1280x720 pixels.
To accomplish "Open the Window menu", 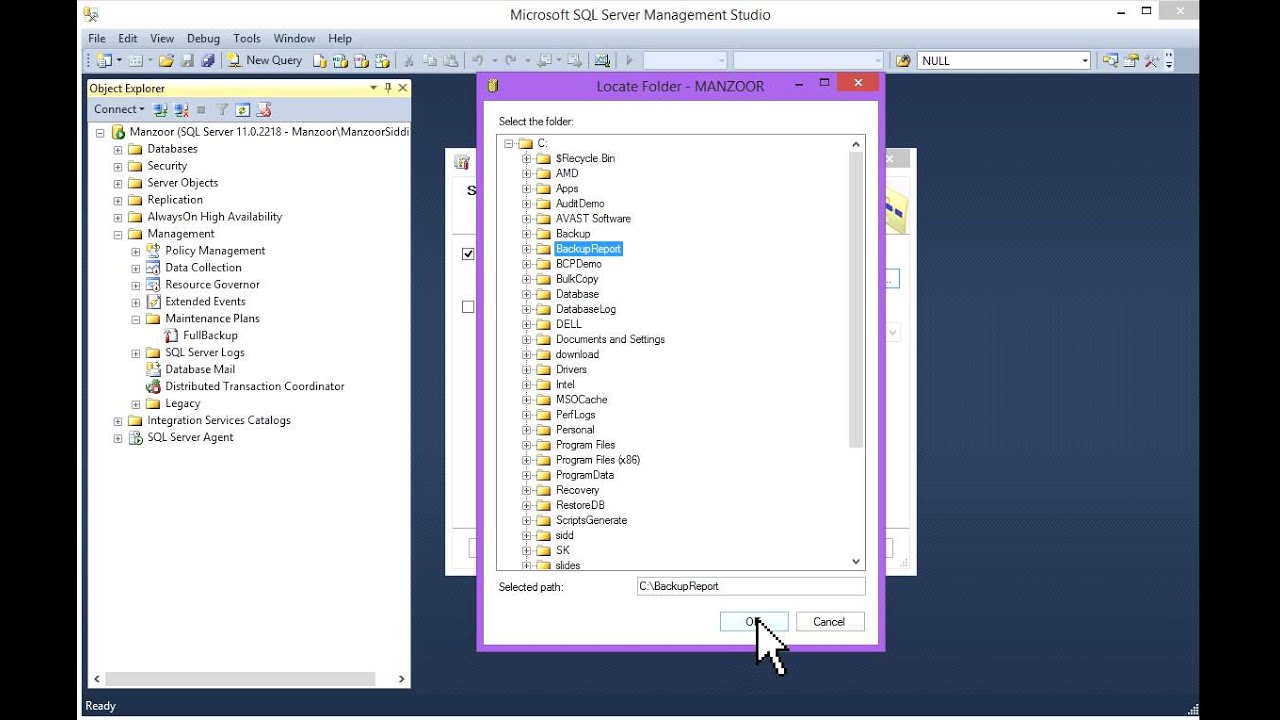I will (294, 38).
